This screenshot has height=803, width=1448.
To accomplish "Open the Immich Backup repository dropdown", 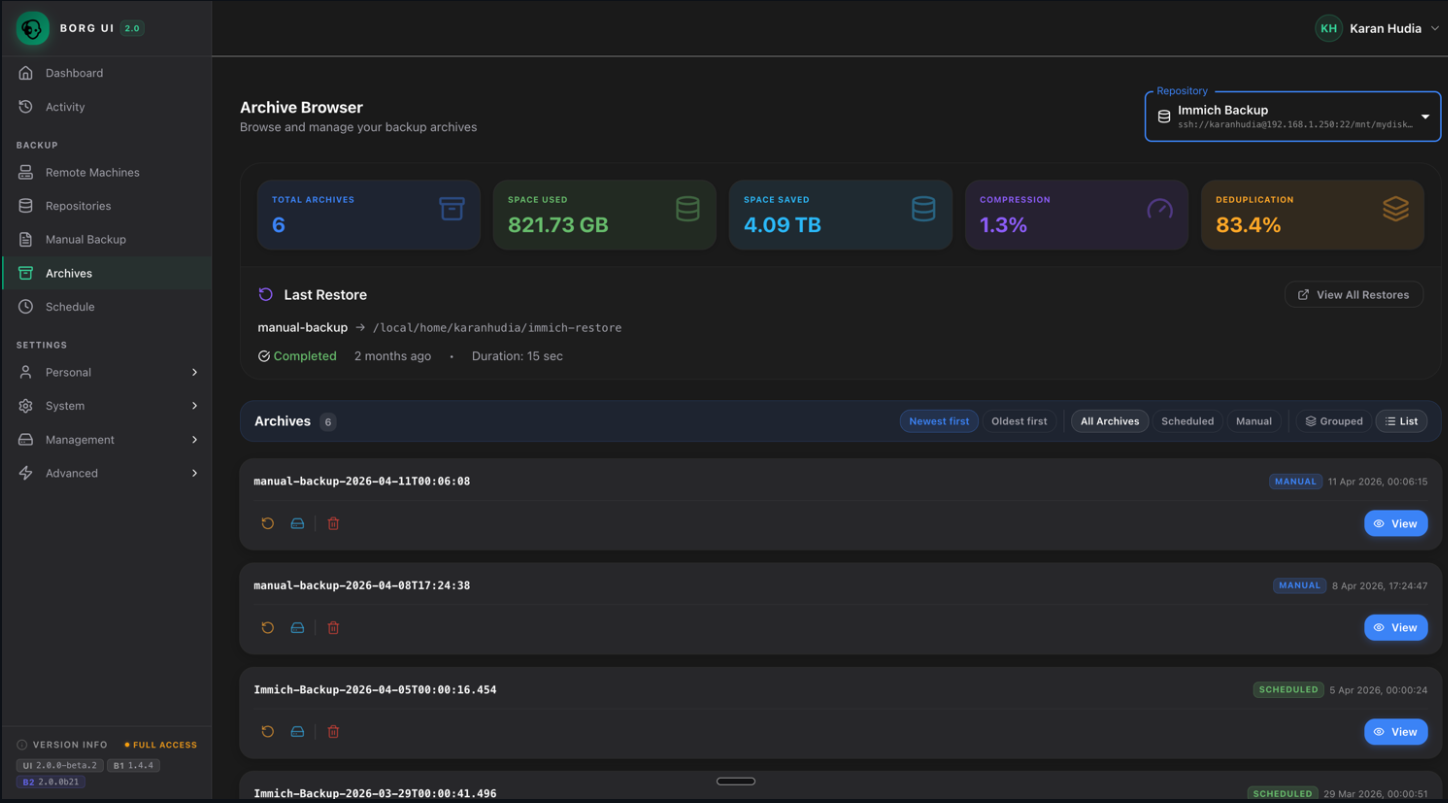I will [x=1291, y=116].
